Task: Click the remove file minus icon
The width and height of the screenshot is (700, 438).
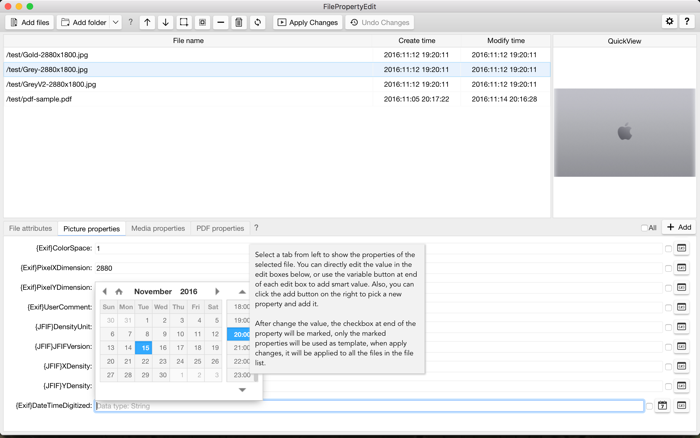Action: pos(221,22)
